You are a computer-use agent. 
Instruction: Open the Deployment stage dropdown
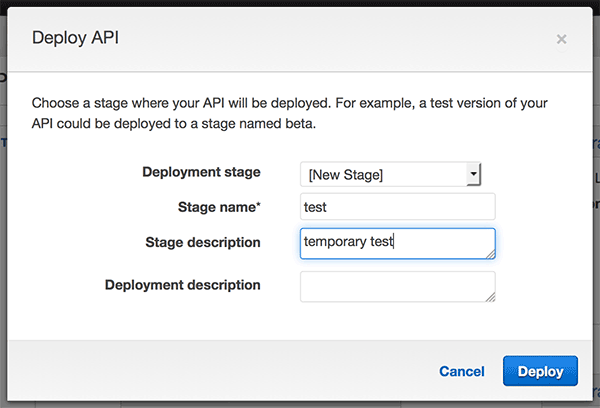pos(390,174)
